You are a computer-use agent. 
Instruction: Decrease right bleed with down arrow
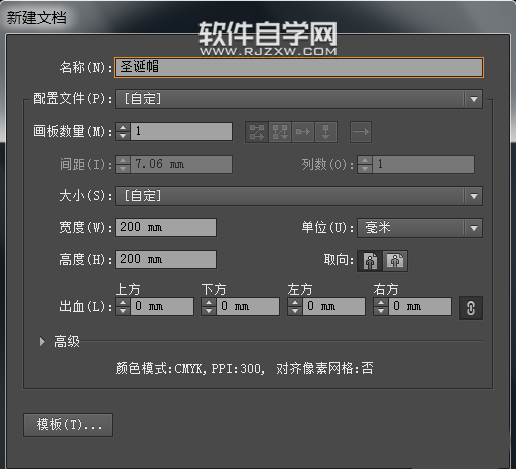[x=381, y=311]
